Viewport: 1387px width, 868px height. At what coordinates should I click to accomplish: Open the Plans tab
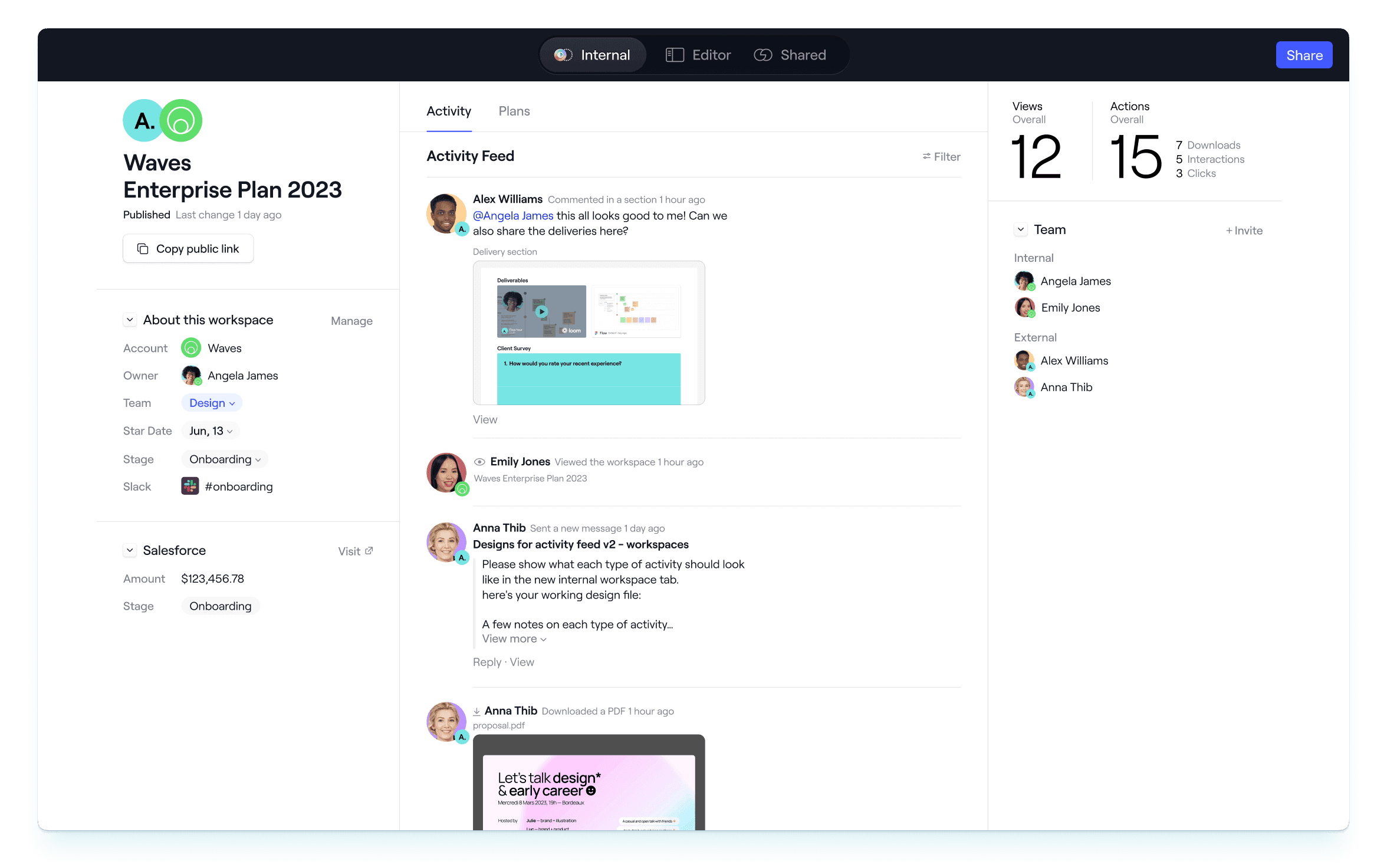[x=514, y=111]
